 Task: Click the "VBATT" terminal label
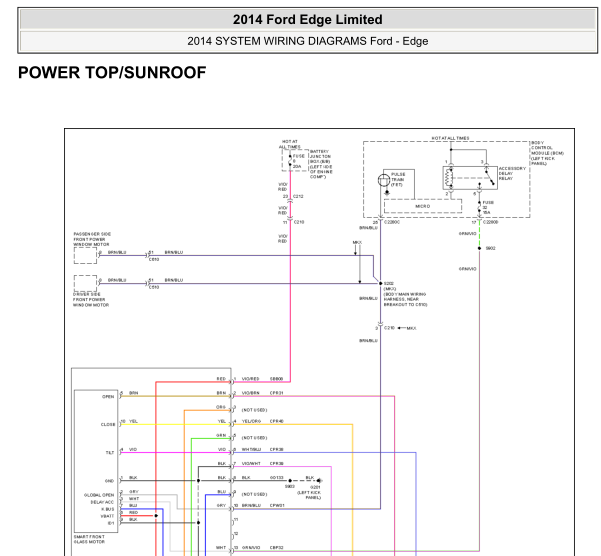107,516
